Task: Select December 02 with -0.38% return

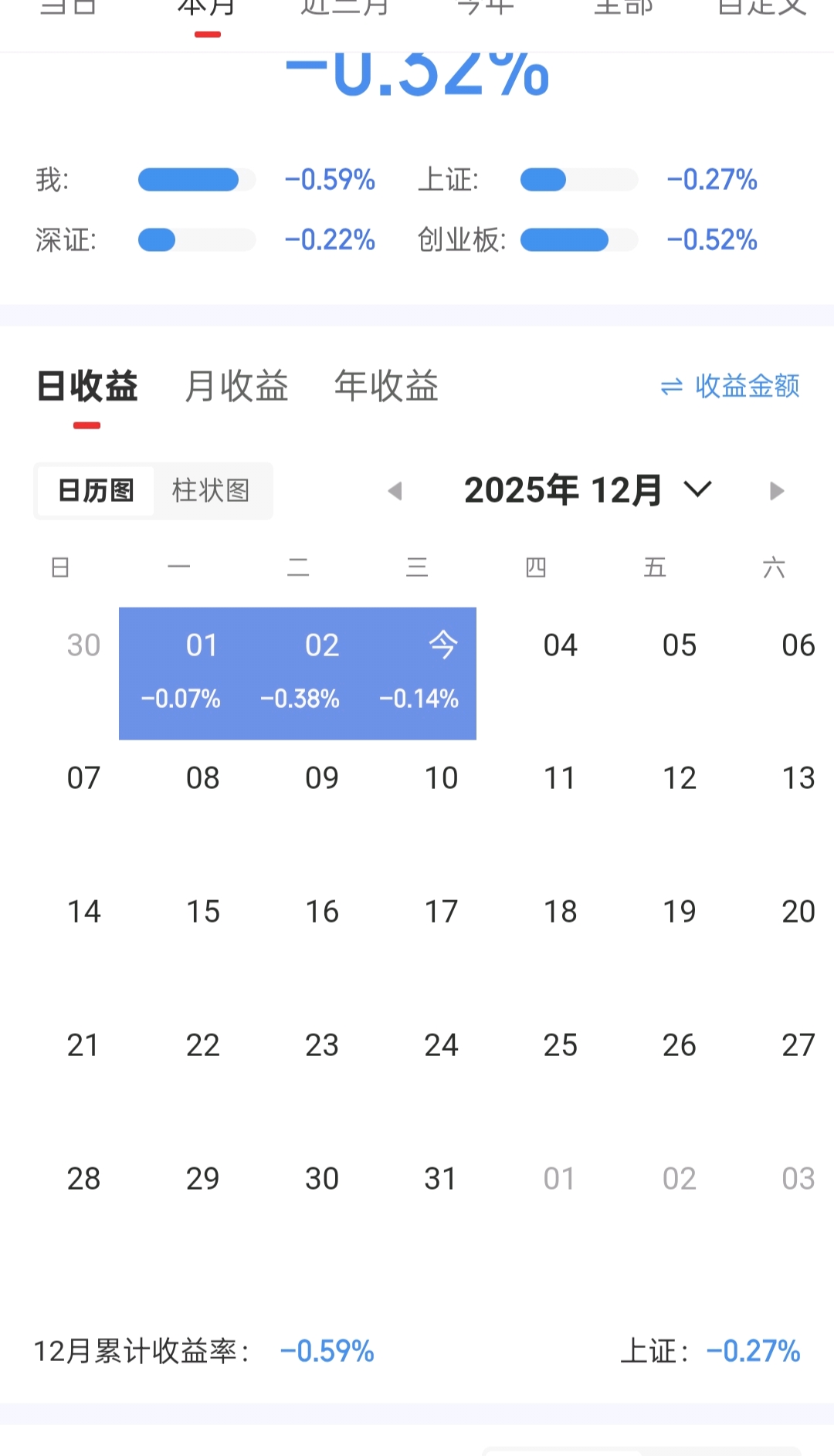Action: [x=300, y=672]
